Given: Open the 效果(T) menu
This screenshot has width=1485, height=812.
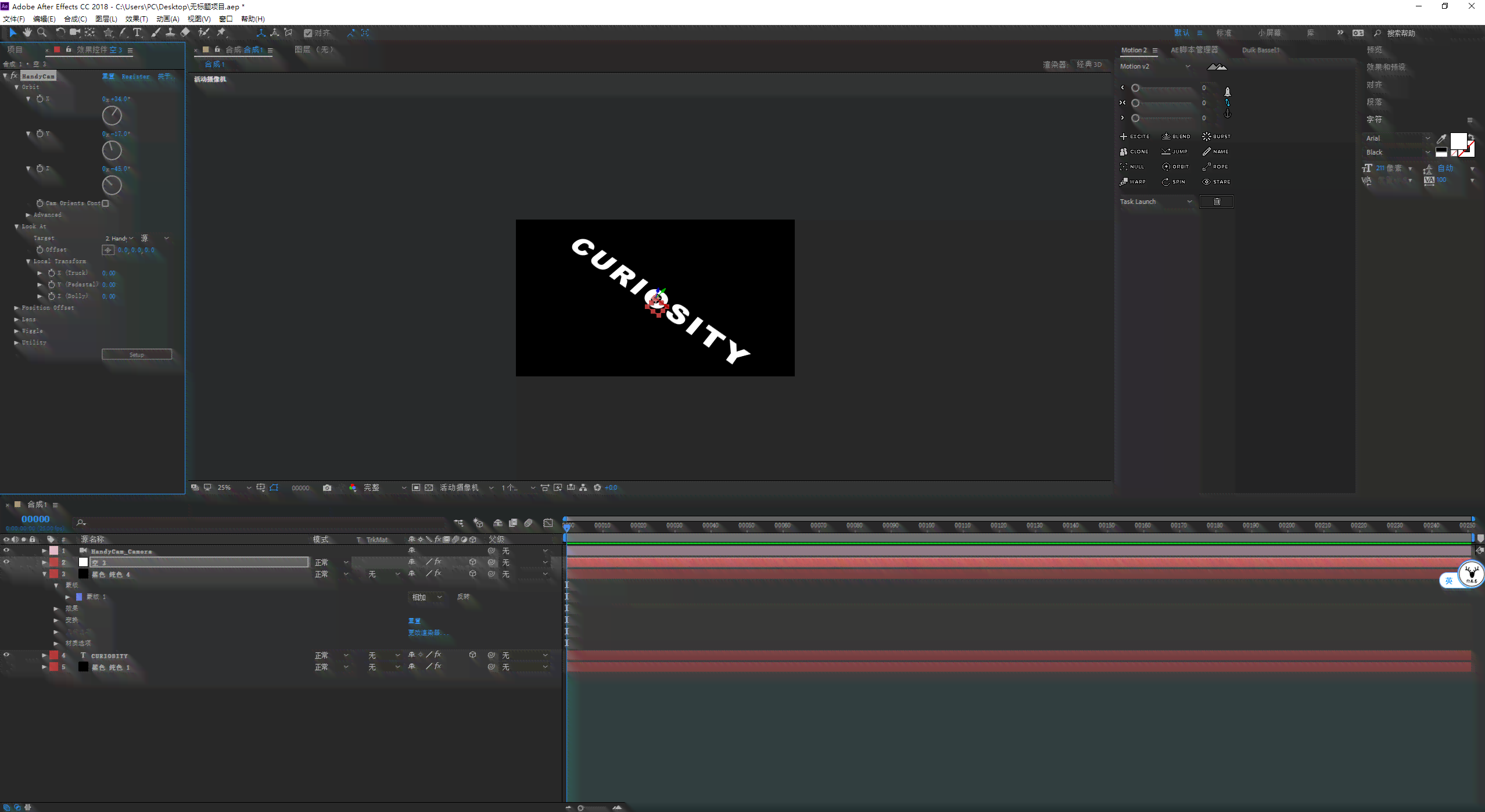Looking at the screenshot, I should pos(137,19).
